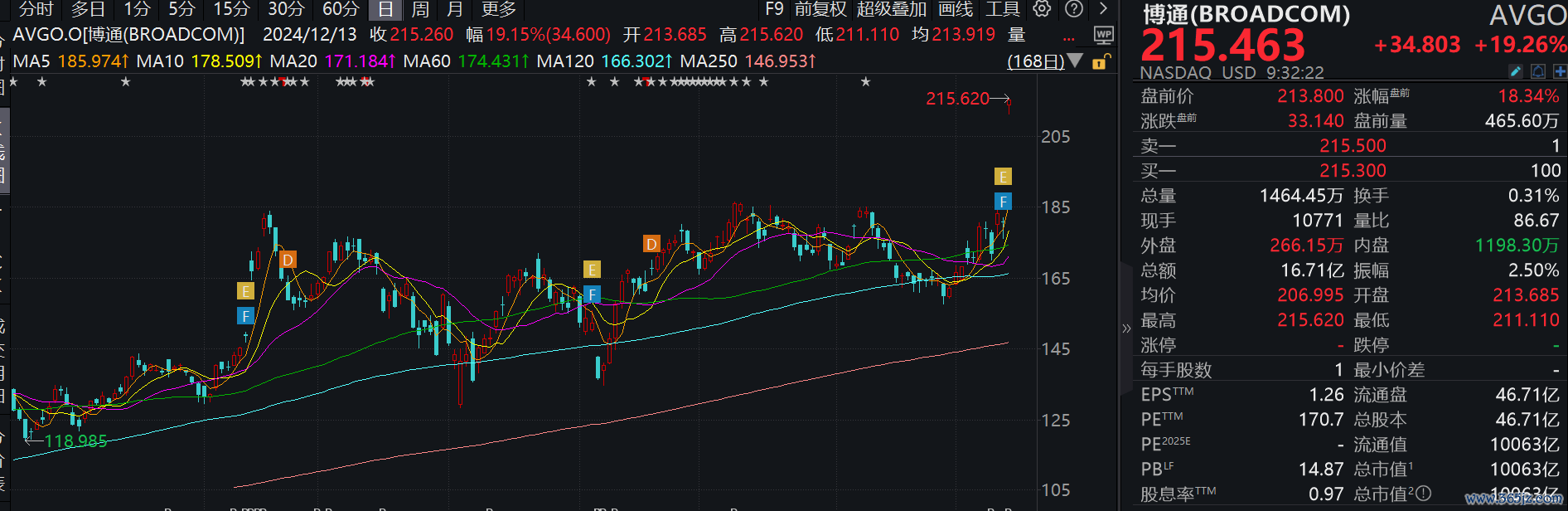1568x511 pixels.
Task: Open chart settings gear icon
Action: pyautogui.click(x=1042, y=9)
